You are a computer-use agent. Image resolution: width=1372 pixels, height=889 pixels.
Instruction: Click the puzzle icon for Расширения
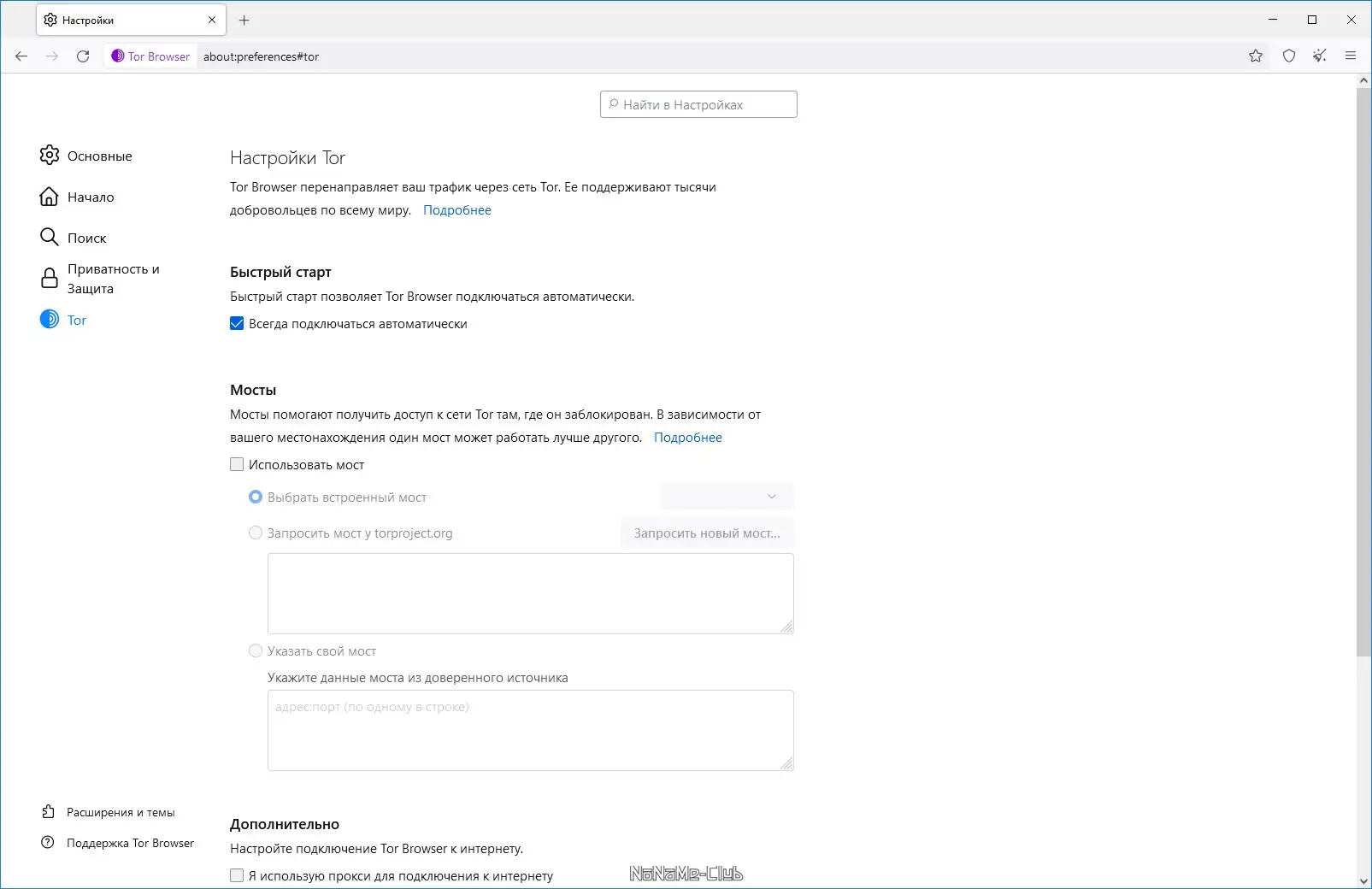pos(49,812)
